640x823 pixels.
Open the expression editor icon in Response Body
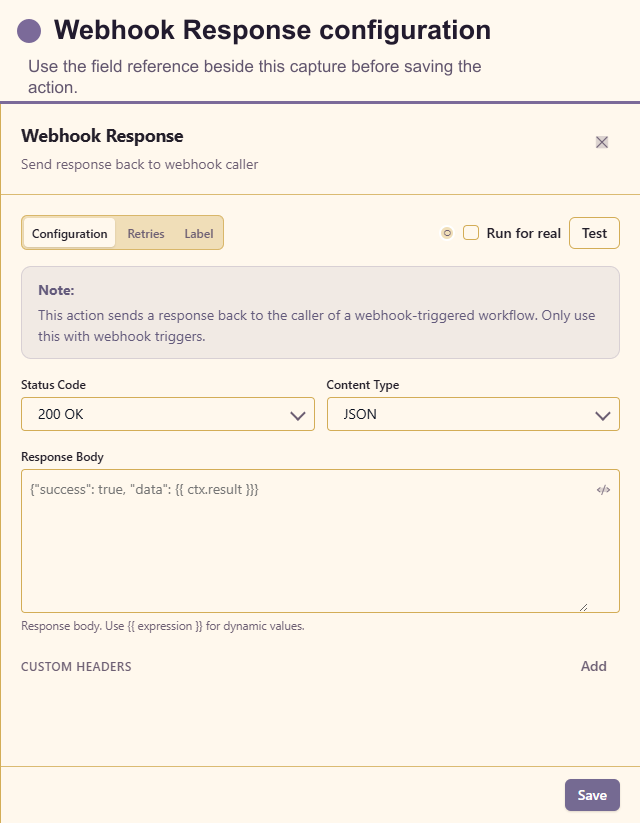pyautogui.click(x=603, y=490)
